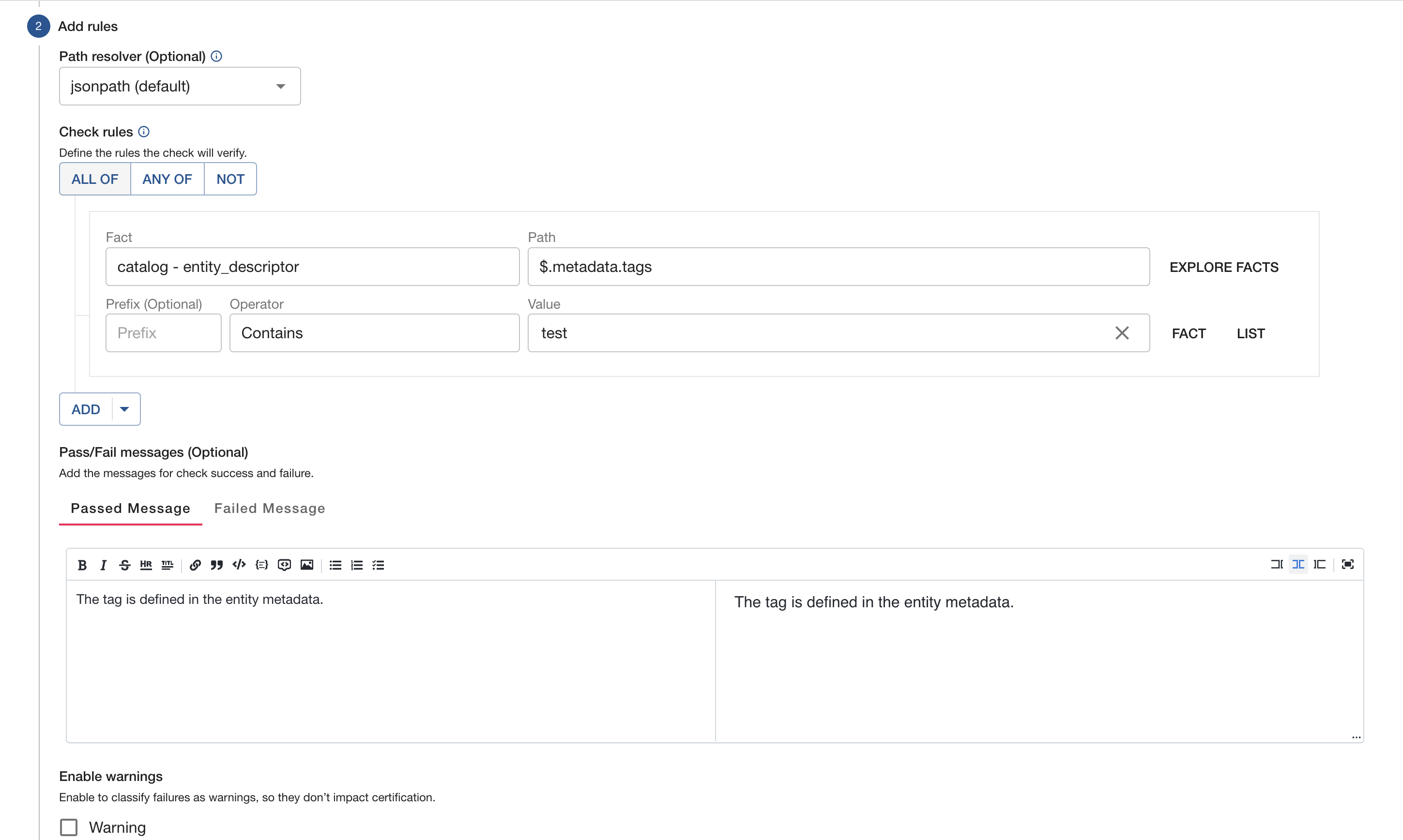Click the Path input field

tap(838, 266)
